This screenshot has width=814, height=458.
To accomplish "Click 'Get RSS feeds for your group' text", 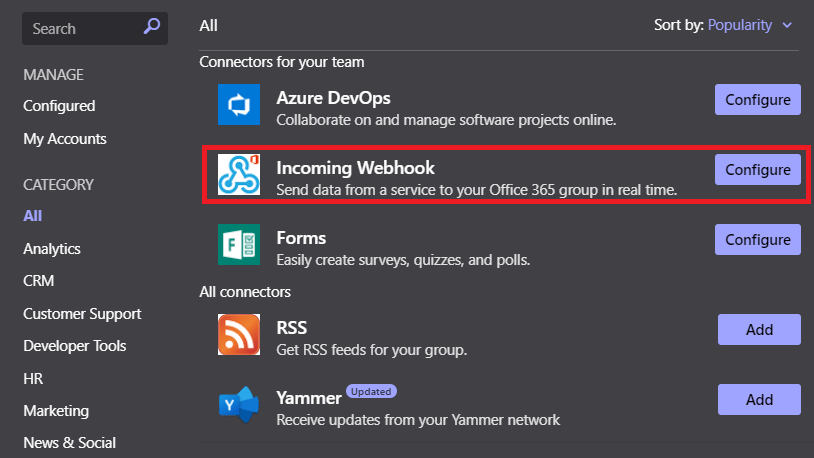I will click(372, 350).
